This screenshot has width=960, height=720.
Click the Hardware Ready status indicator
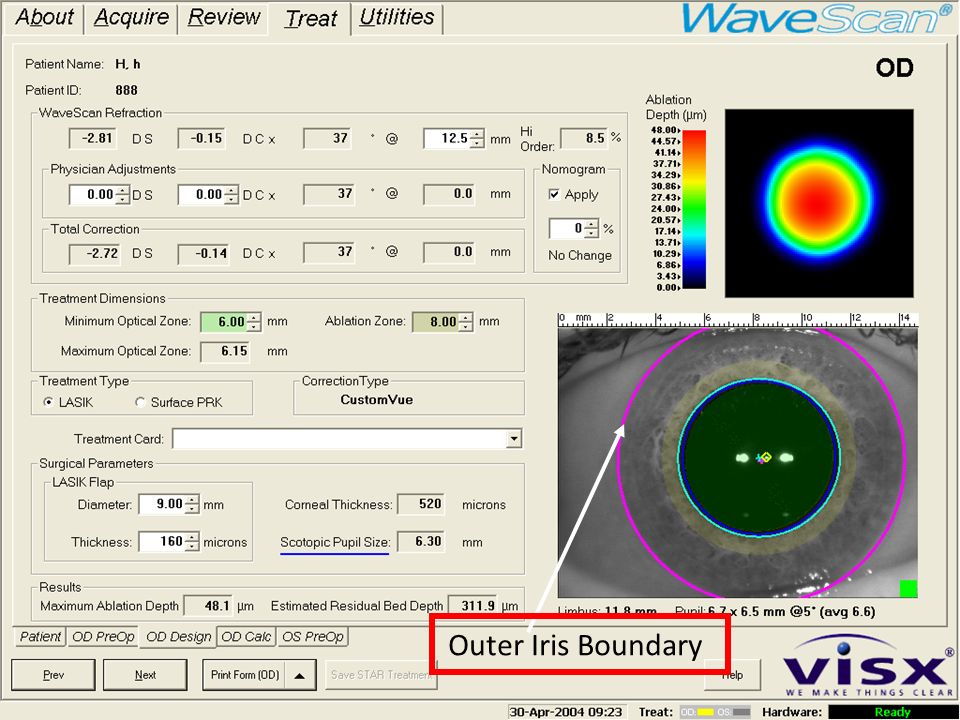[891, 712]
